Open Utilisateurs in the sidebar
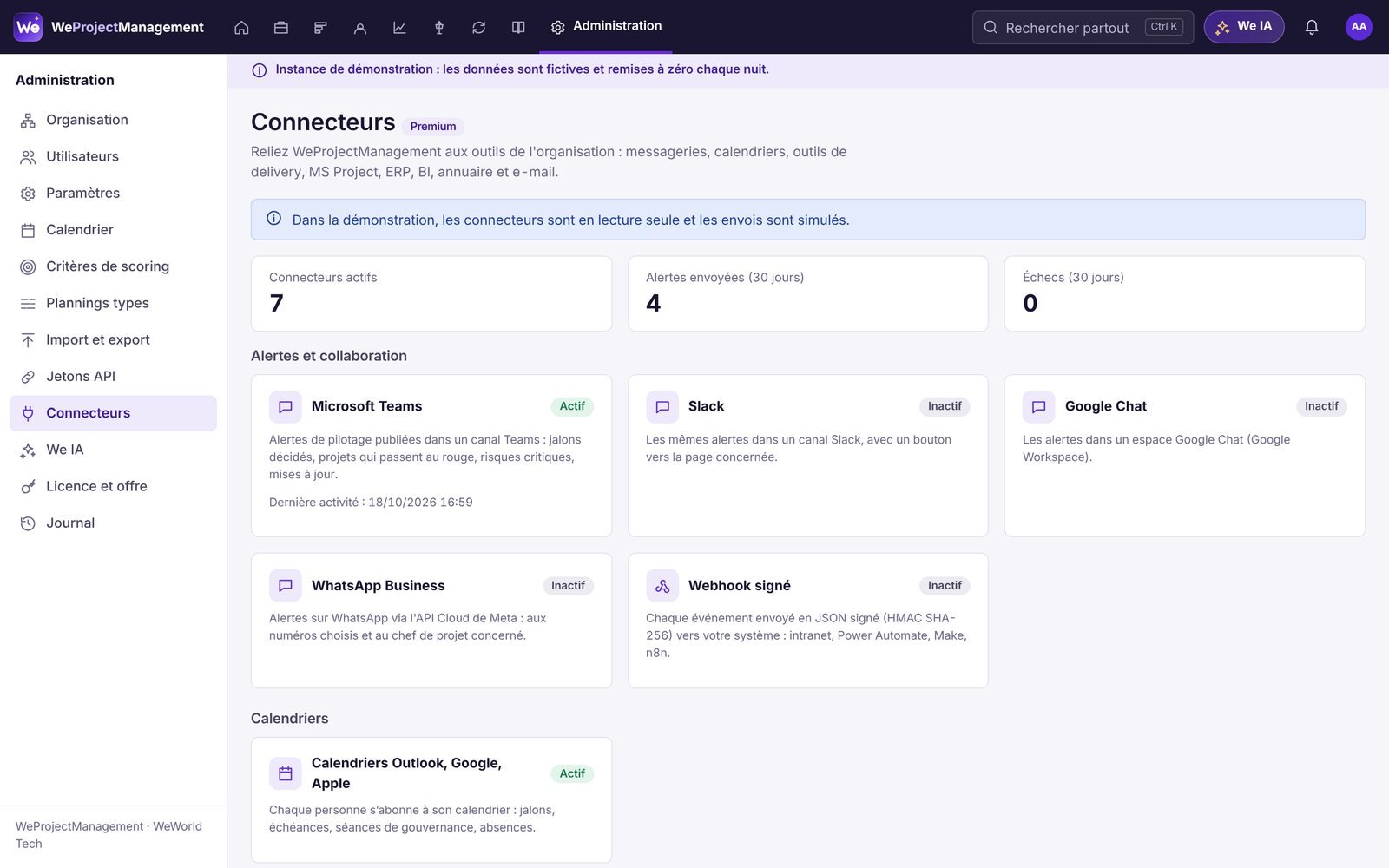 coord(113,156)
